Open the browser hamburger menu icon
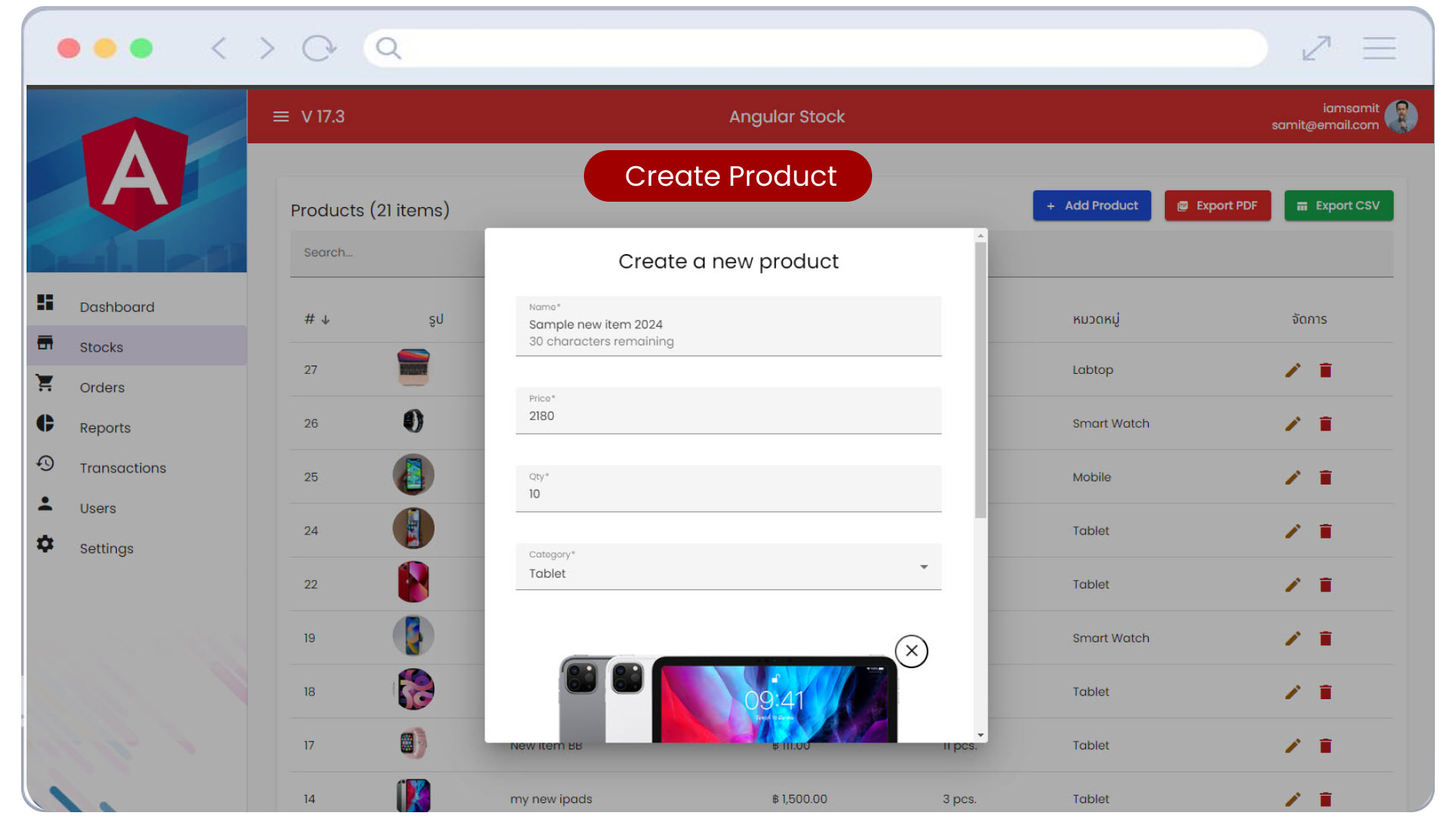 pyautogui.click(x=1379, y=49)
